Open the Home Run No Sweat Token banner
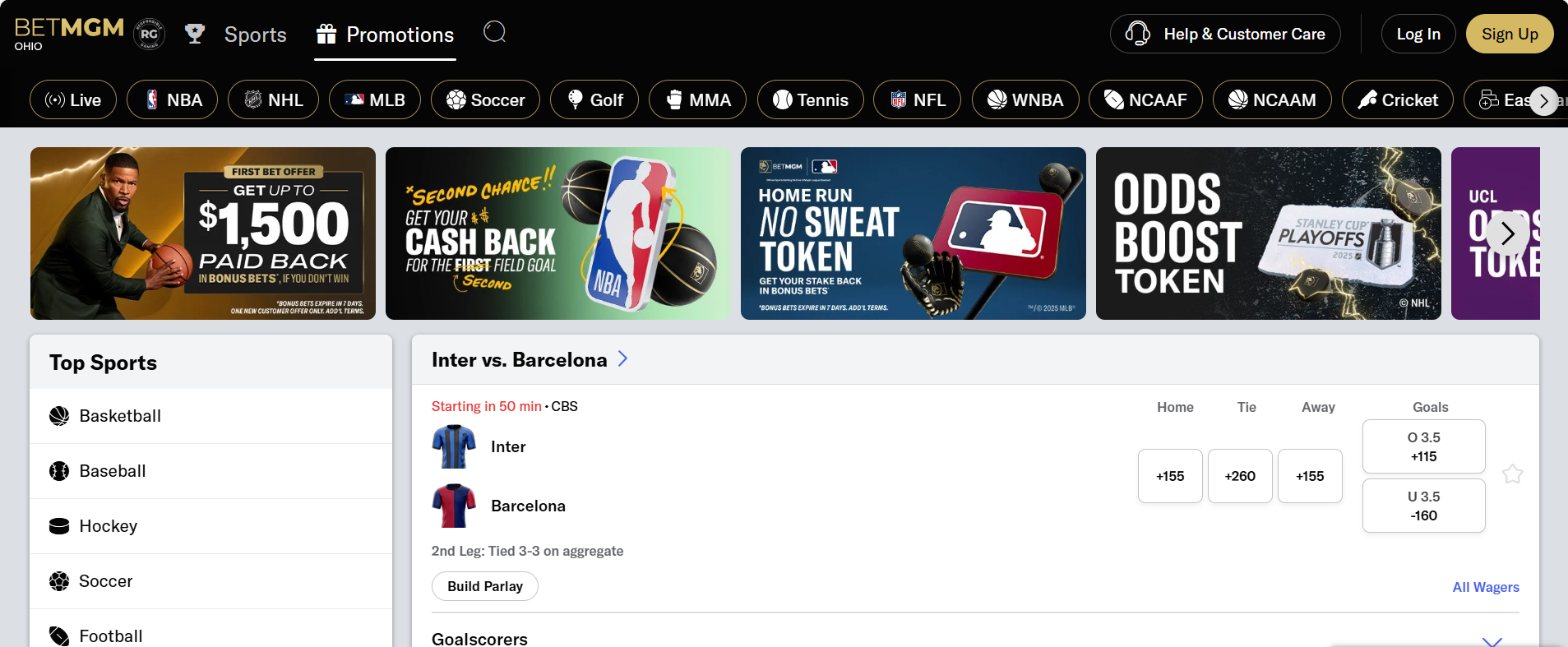The image size is (1568, 647). 914,233
